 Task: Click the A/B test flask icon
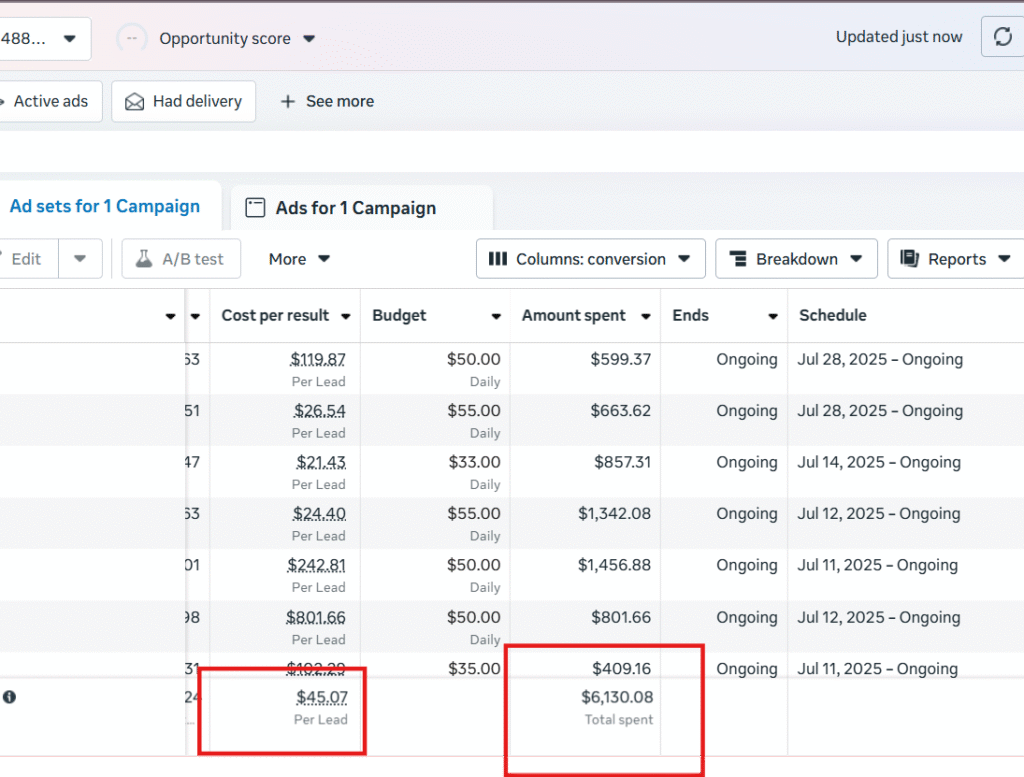144,259
